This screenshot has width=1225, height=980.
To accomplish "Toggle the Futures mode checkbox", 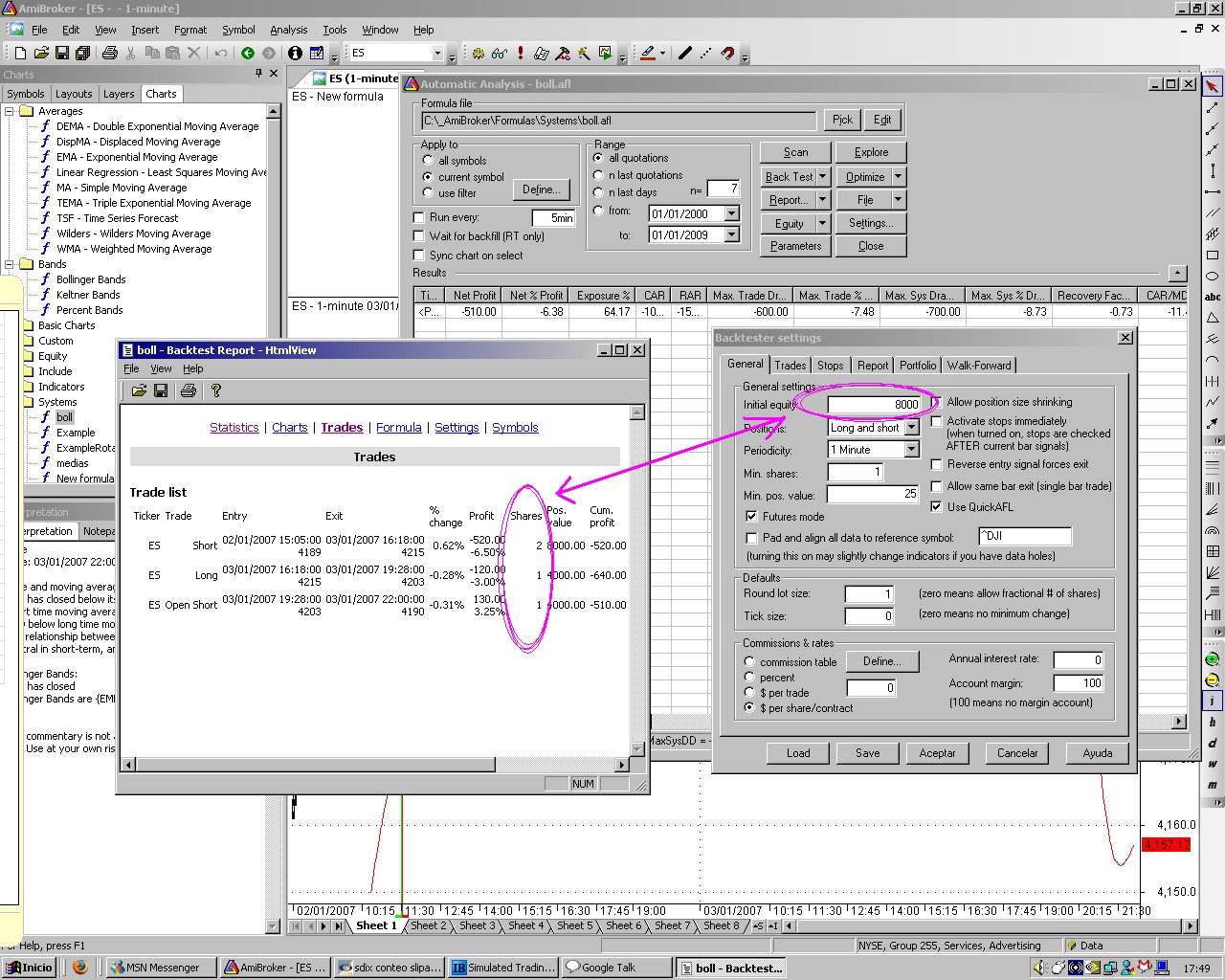I will point(752,517).
